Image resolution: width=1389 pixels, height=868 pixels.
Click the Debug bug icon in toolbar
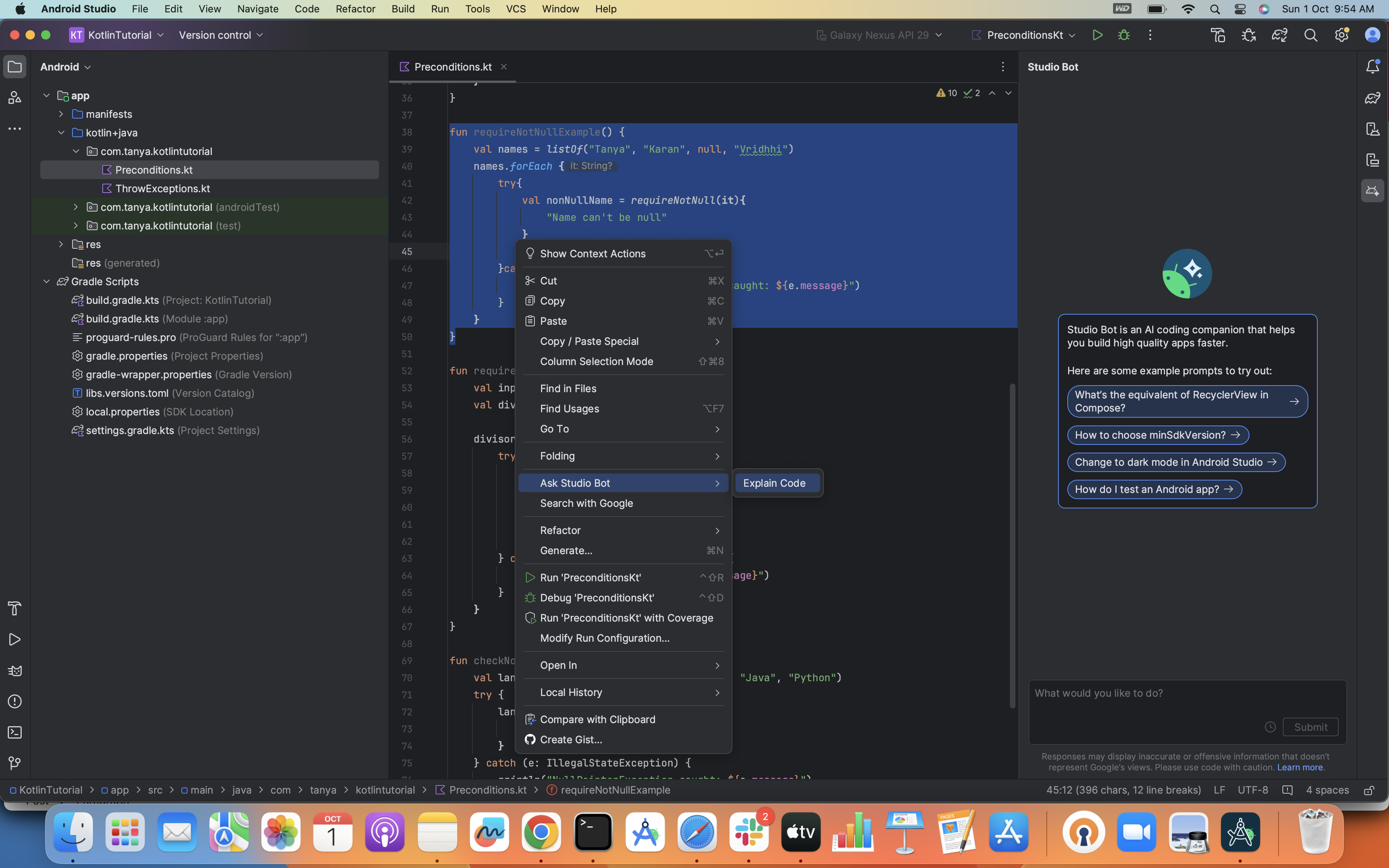coord(1124,35)
